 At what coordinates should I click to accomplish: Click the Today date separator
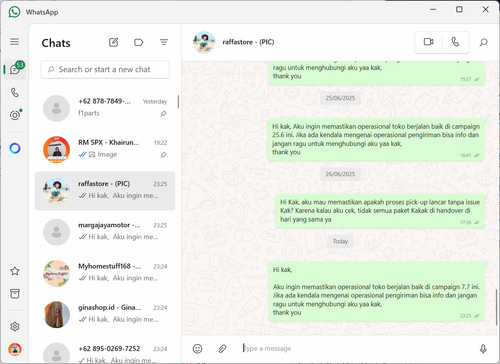340,241
